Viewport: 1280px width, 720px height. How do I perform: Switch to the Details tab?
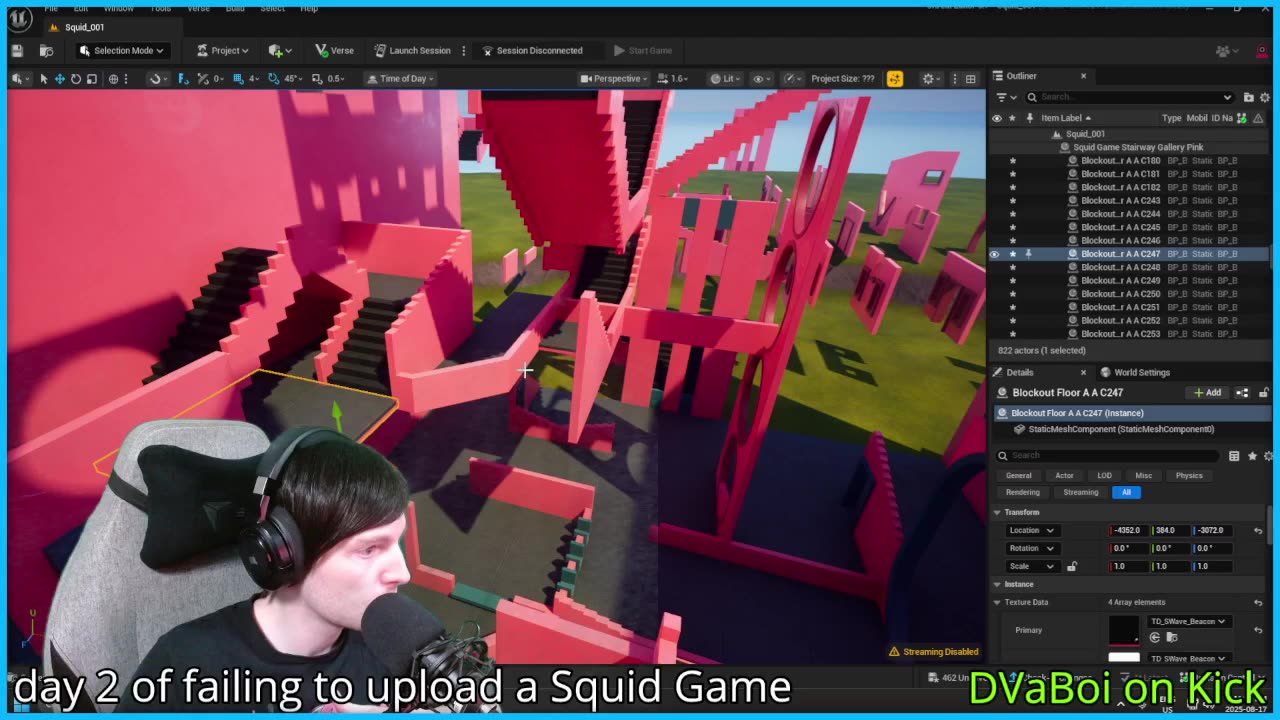coord(1019,372)
